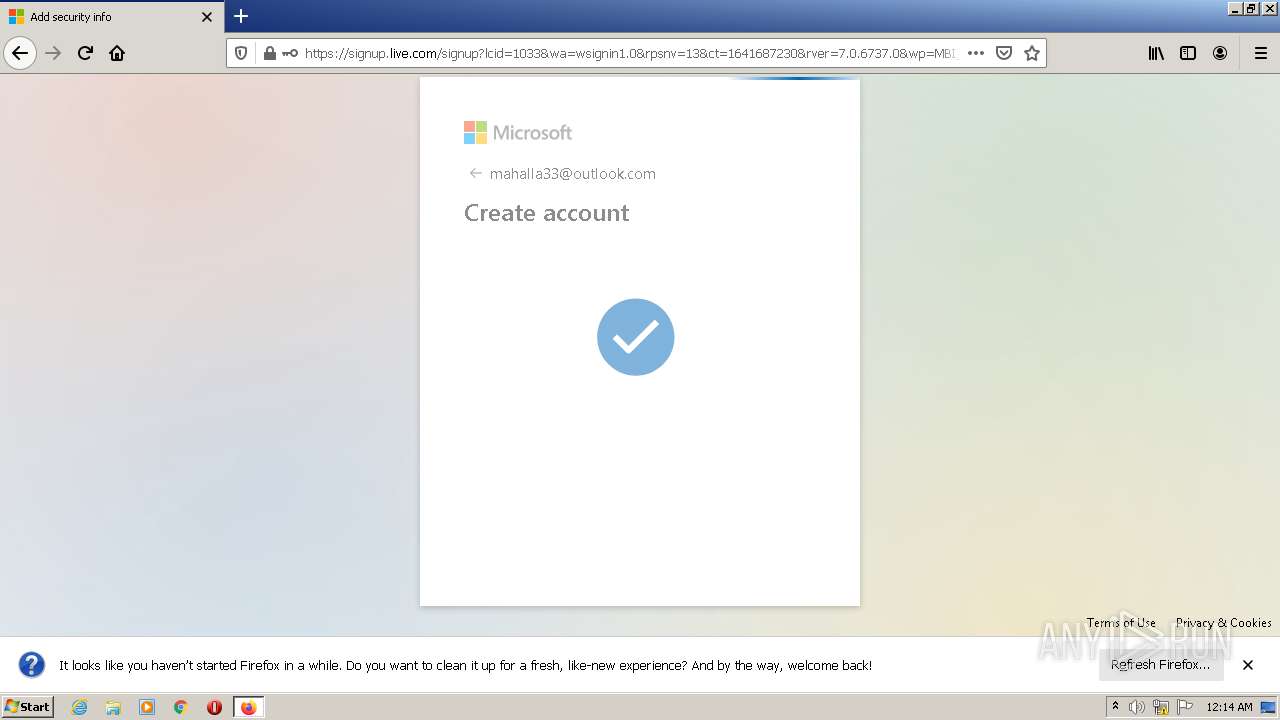This screenshot has height=720, width=1280.
Task: Dismiss the Firefox refresh notification bar
Action: click(x=1248, y=665)
